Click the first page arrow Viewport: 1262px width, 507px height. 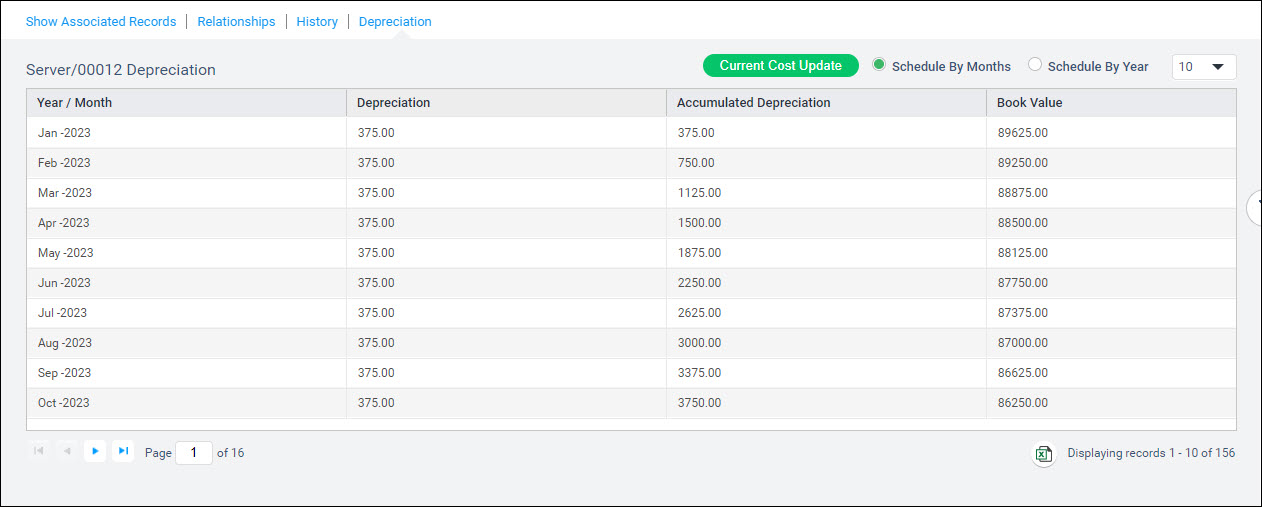(39, 452)
